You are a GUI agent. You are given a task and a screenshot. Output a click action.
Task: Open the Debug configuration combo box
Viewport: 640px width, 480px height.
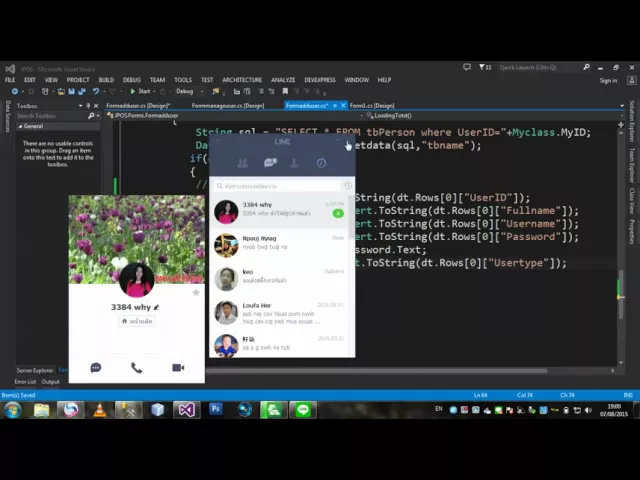pyautogui.click(x=189, y=91)
